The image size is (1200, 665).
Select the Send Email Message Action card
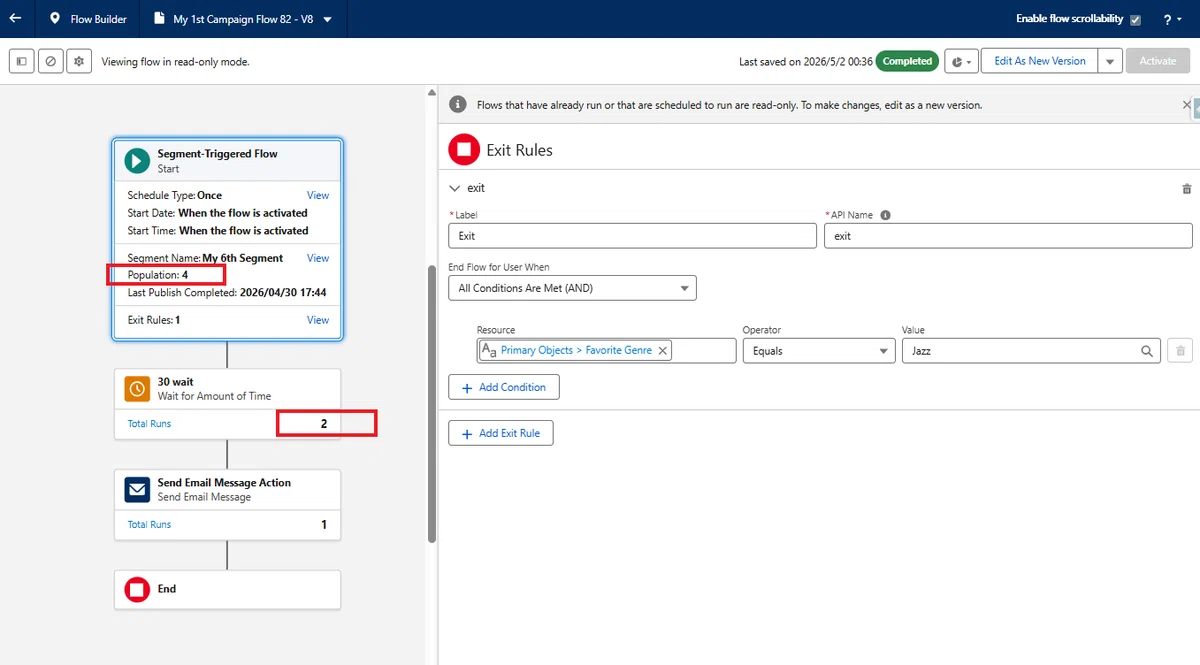(228, 506)
